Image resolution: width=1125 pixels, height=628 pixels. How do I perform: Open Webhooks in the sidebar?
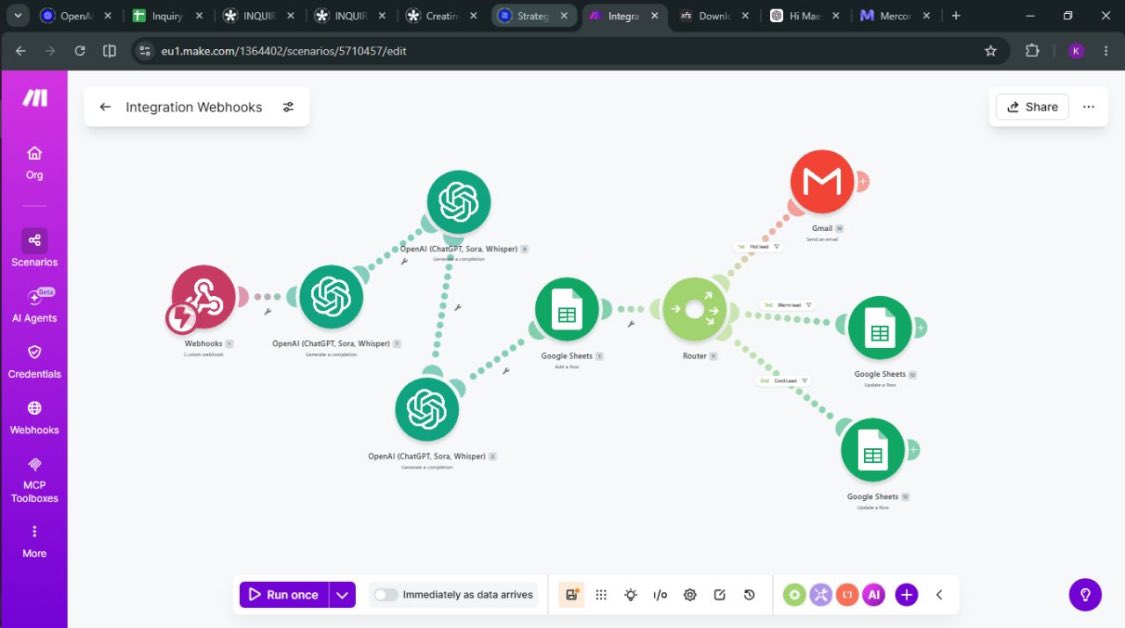click(x=34, y=418)
